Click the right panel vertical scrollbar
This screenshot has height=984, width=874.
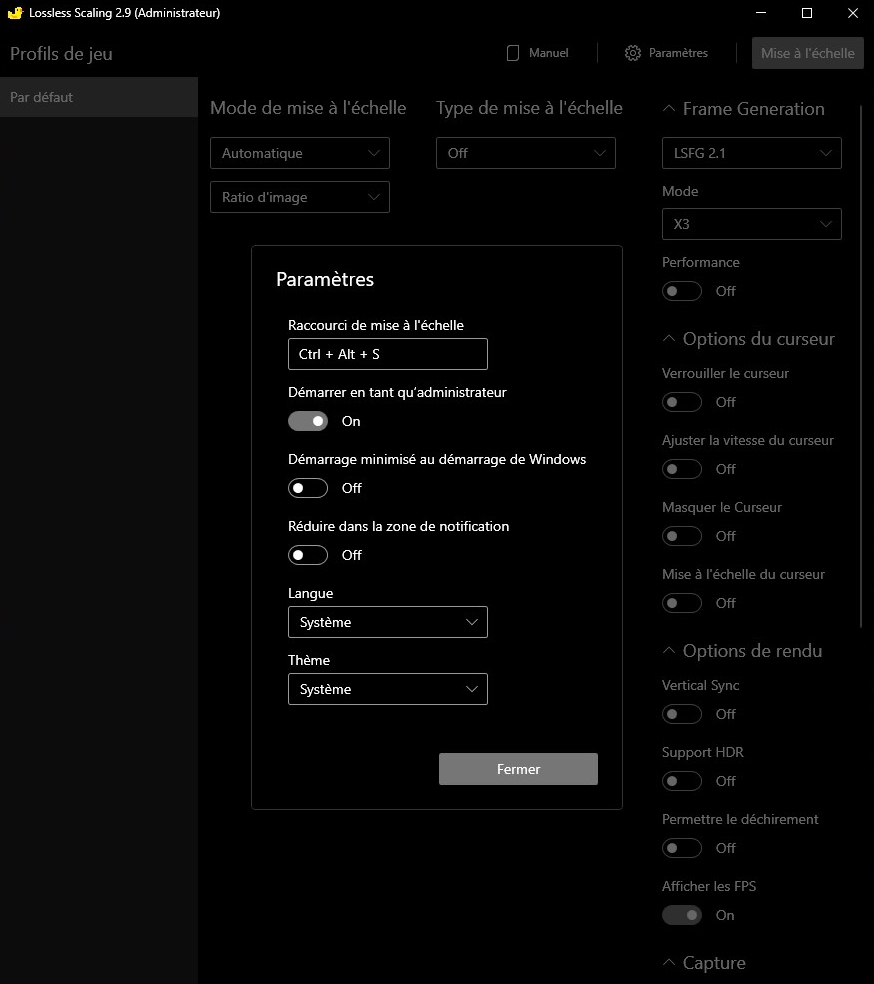[861, 366]
